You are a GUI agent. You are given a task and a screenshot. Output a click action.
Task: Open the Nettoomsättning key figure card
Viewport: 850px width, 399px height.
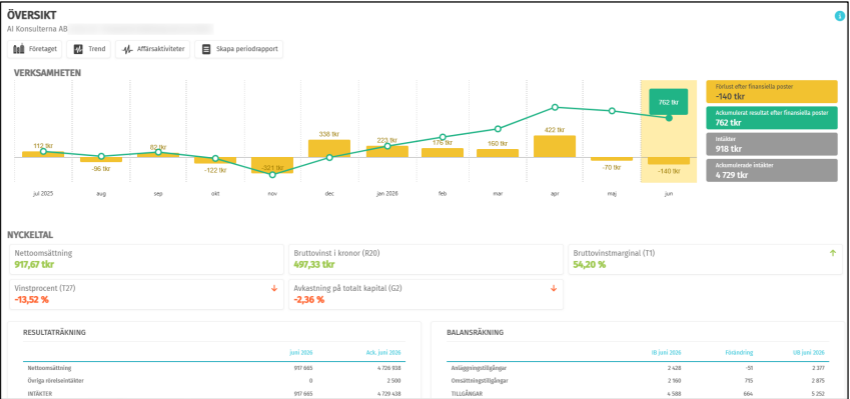tap(146, 259)
